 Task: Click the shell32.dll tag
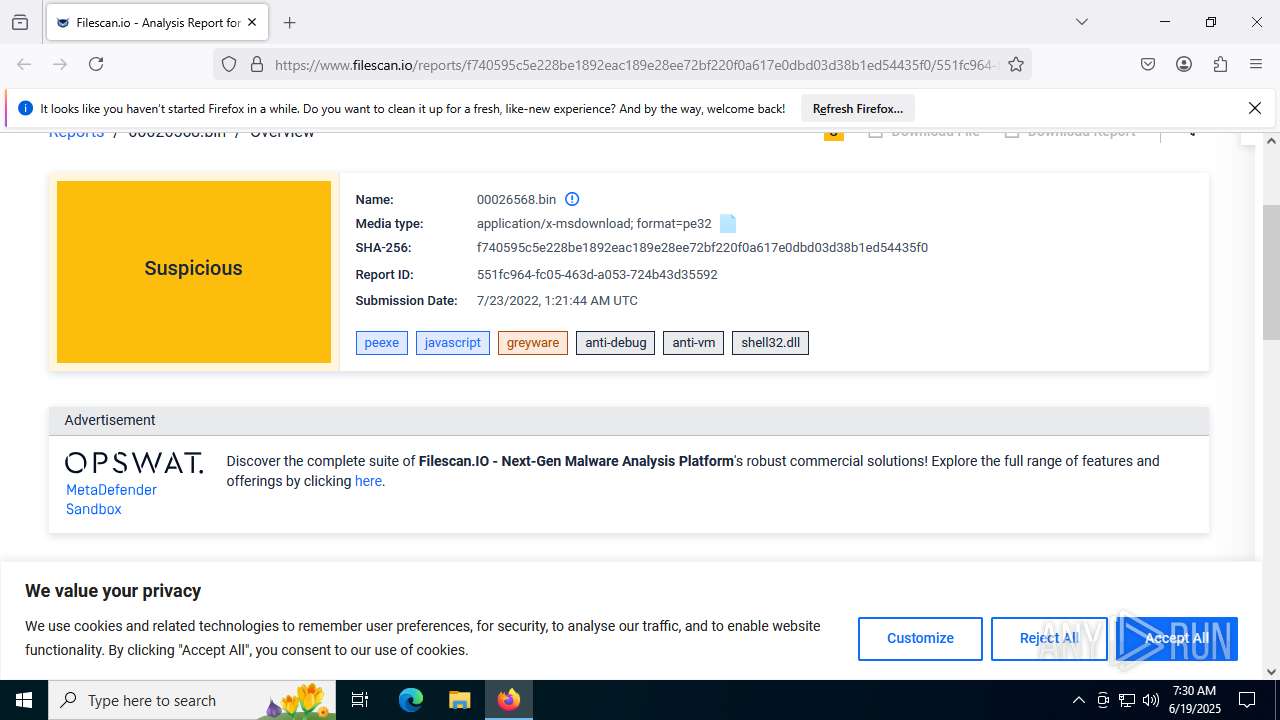pos(770,343)
